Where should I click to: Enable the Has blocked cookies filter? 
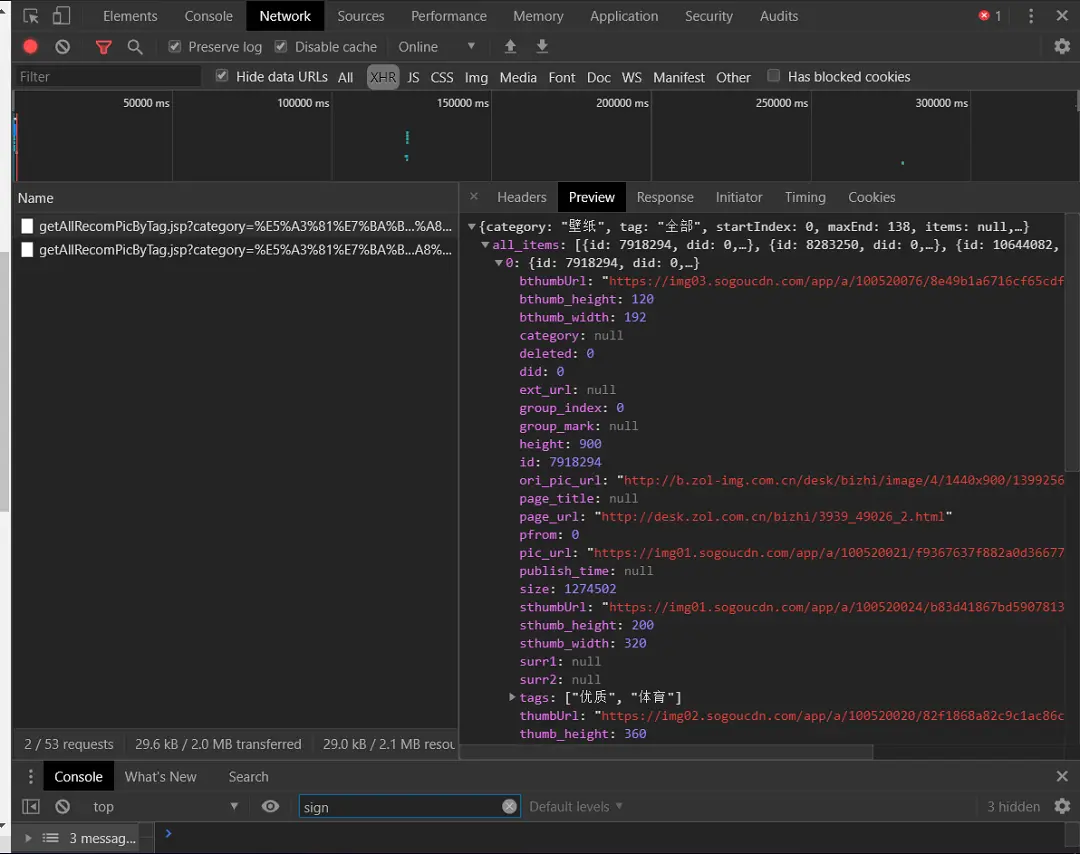pyautogui.click(x=774, y=76)
